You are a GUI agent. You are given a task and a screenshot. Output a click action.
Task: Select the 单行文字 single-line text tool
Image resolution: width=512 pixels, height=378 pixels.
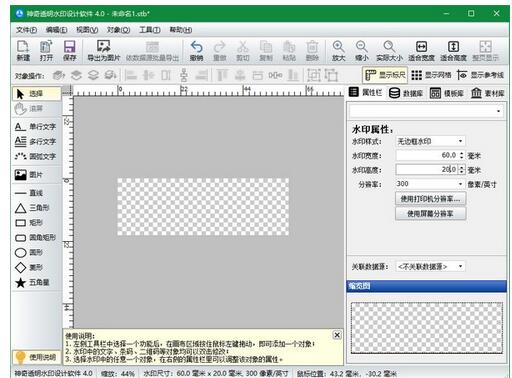pyautogui.click(x=35, y=127)
